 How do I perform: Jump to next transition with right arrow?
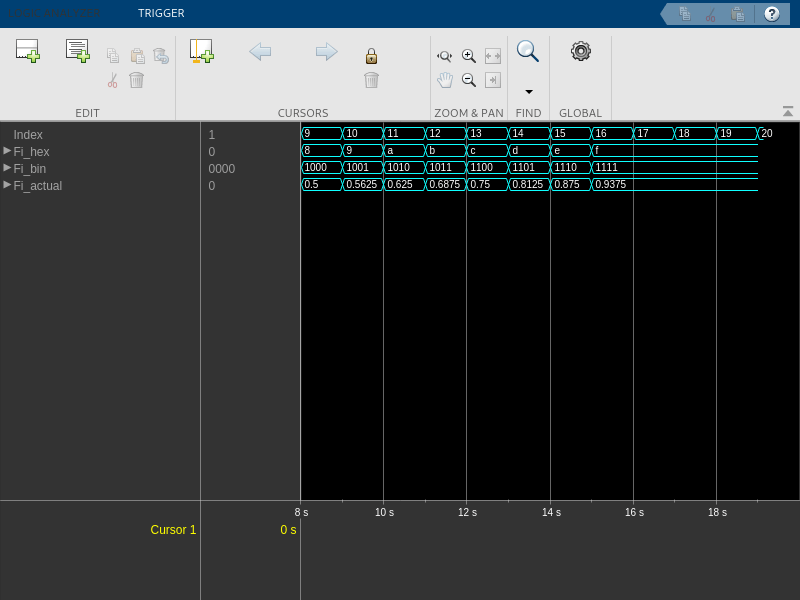coord(327,52)
